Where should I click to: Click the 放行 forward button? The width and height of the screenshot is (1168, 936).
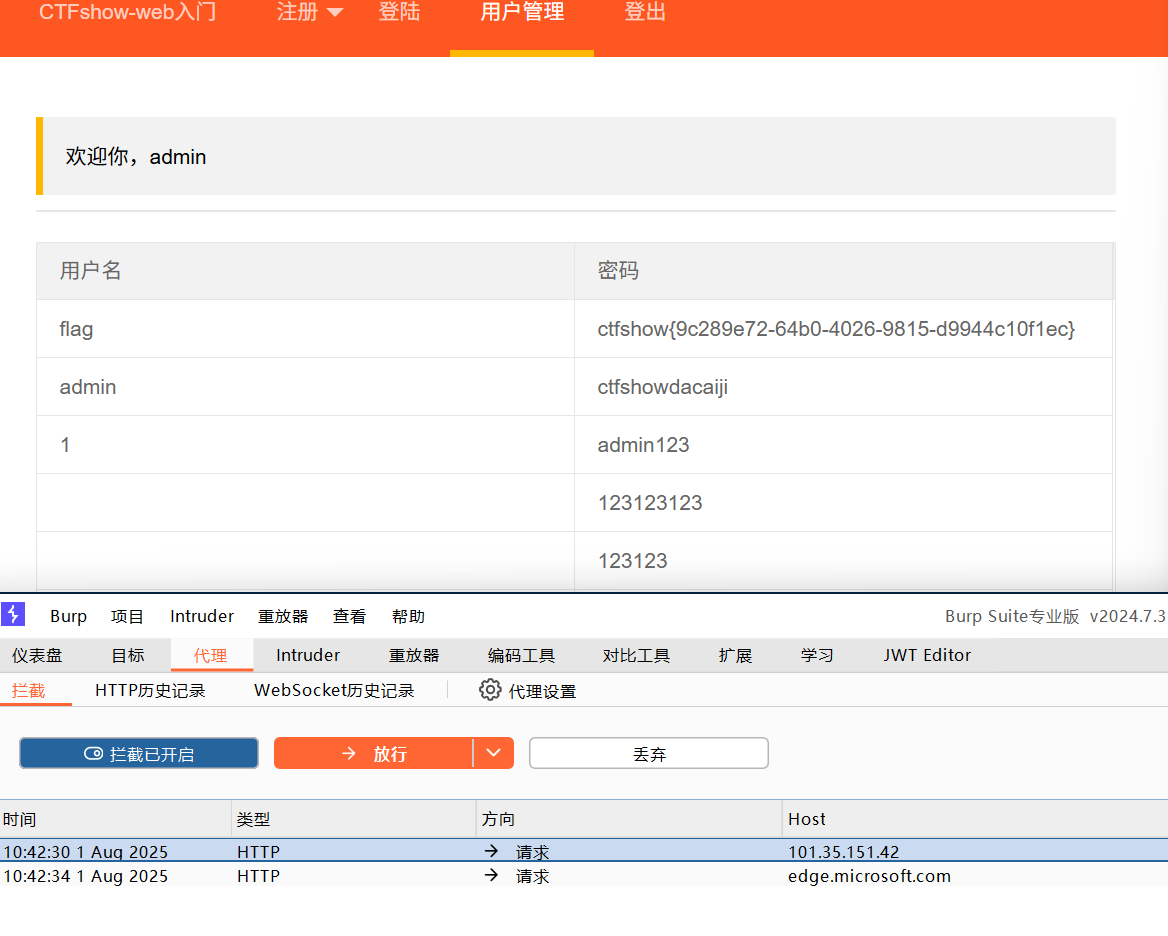[x=374, y=754]
